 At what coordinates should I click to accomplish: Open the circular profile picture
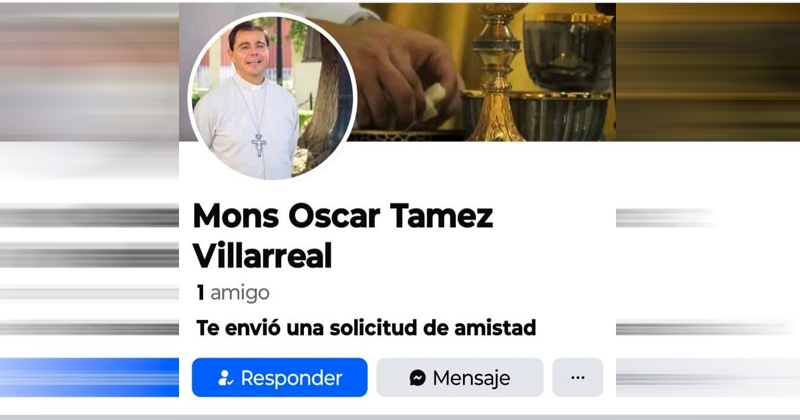(272, 97)
